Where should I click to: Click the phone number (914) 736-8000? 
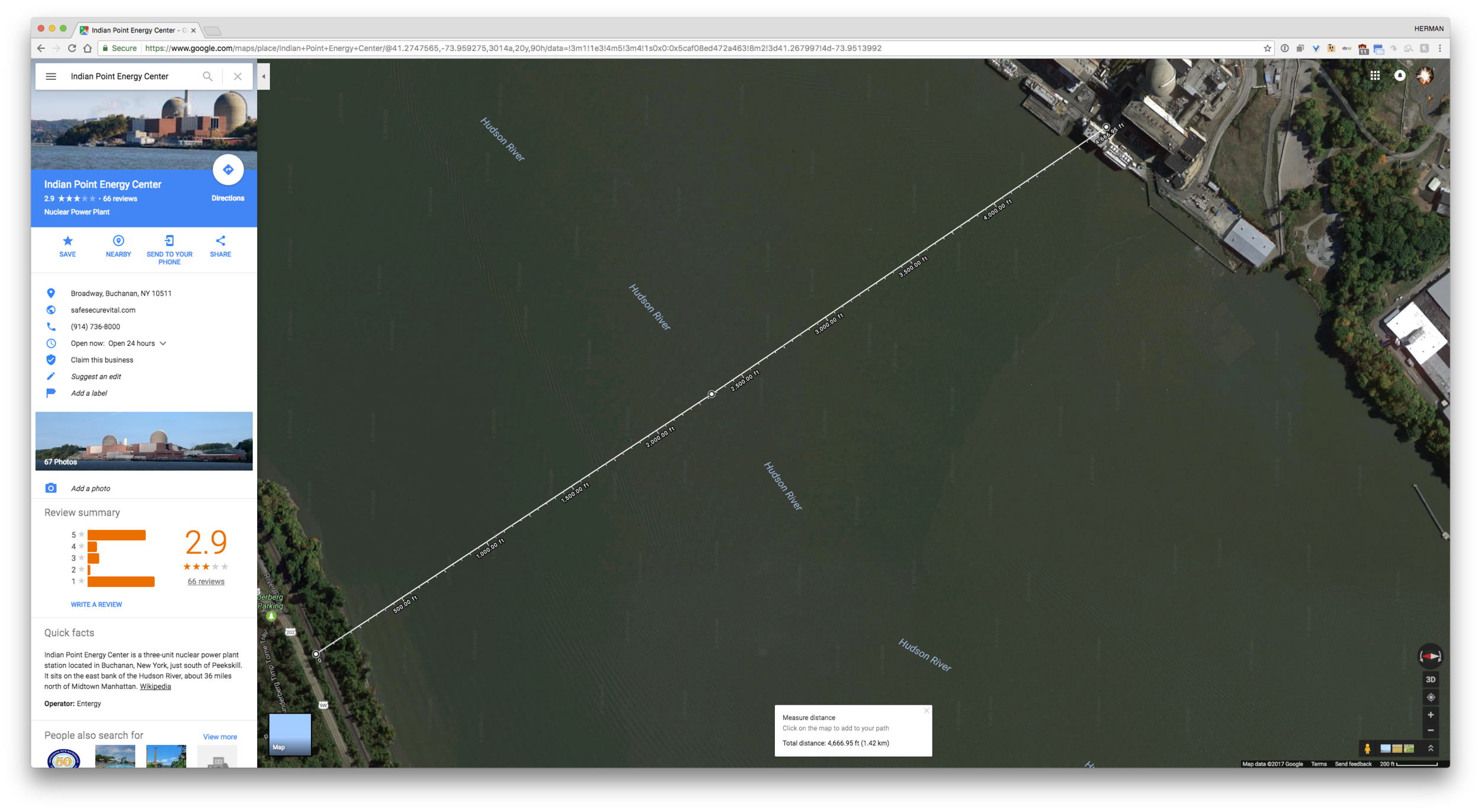95,326
